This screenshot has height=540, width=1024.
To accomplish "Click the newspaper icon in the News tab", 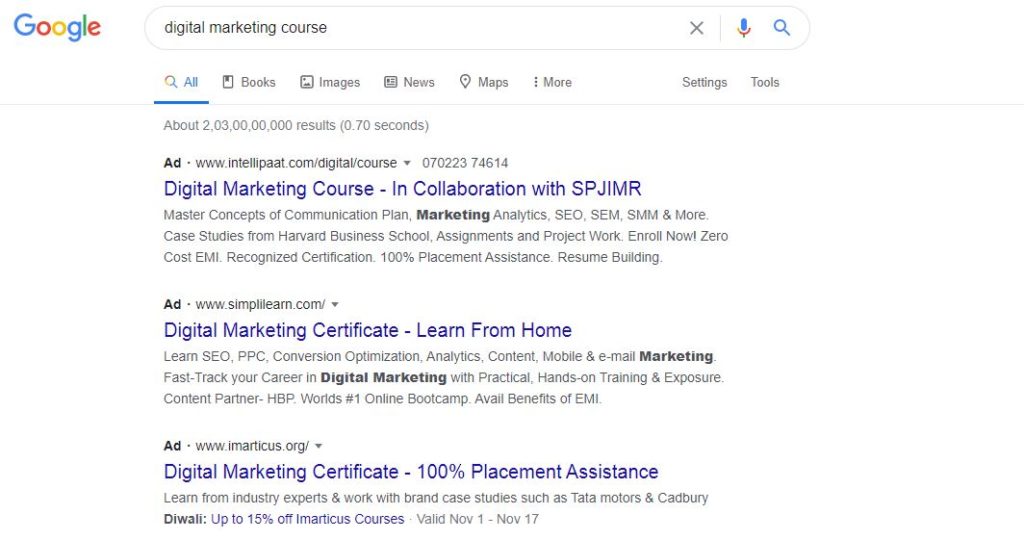I will coord(391,82).
